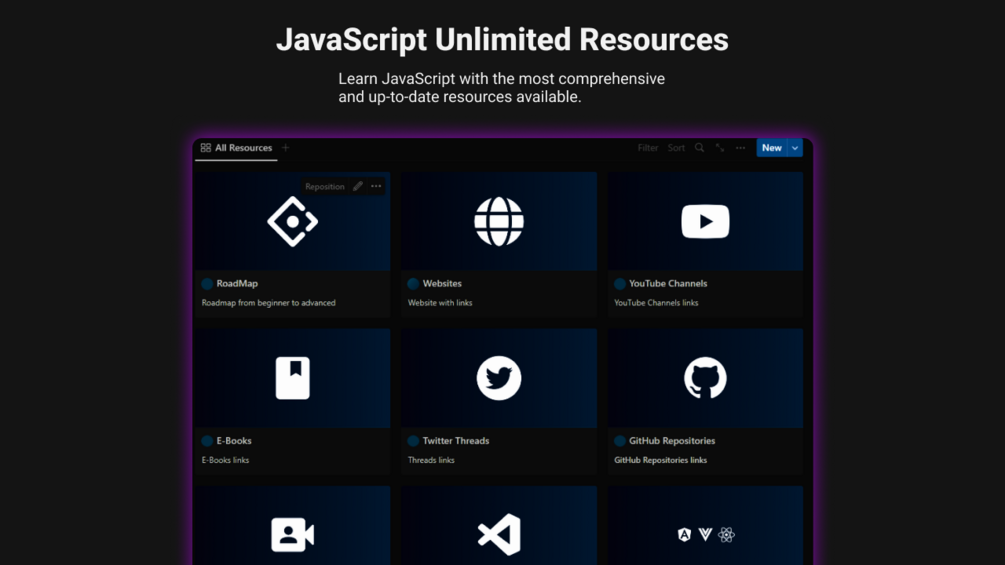Click the expand full page arrows icon

720,148
